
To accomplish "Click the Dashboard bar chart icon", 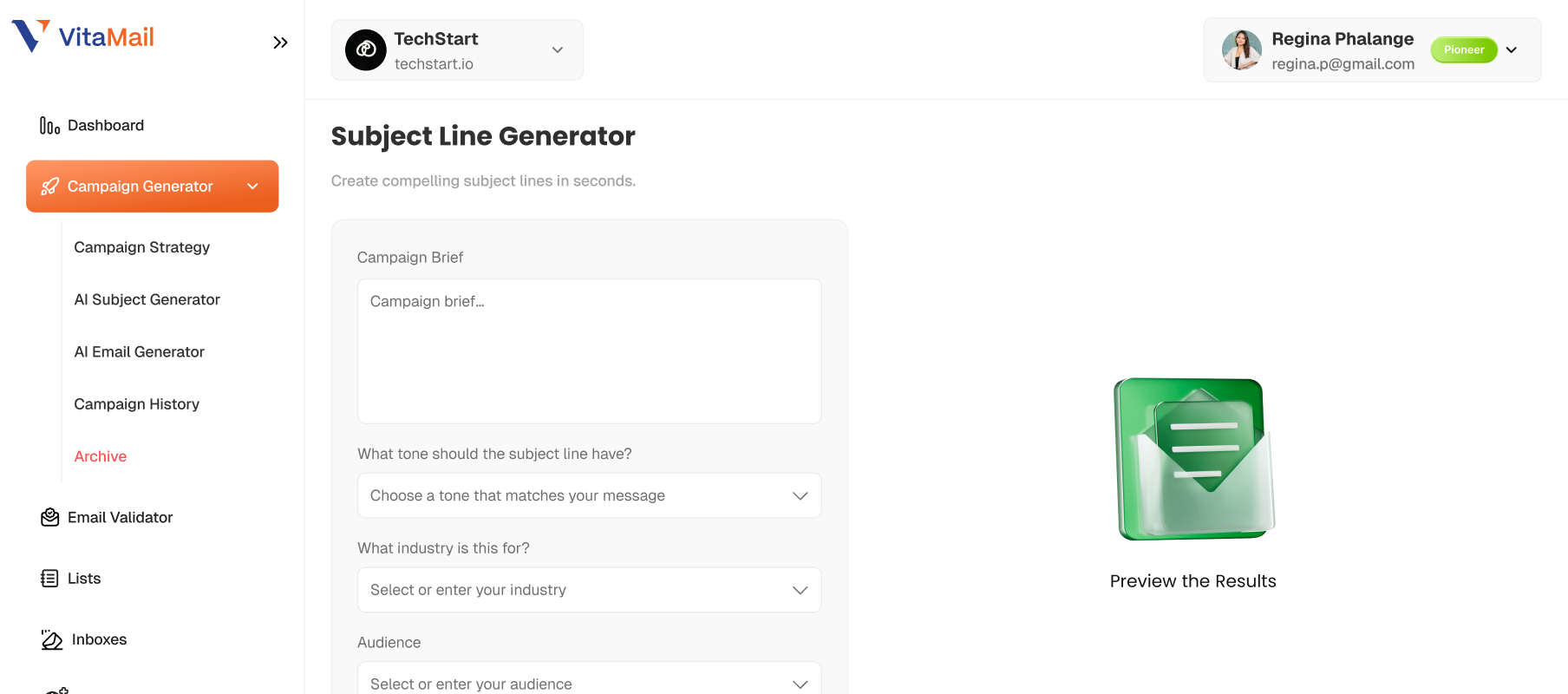I will tap(49, 126).
